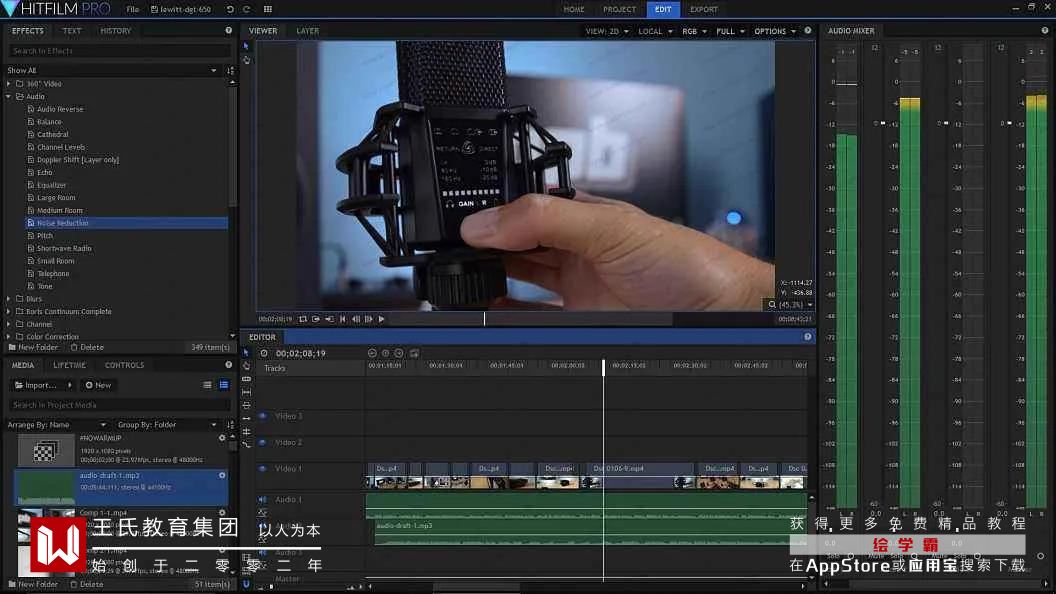Mute the Audio 1 track
This screenshot has width=1056, height=594.
pyautogui.click(x=263, y=500)
